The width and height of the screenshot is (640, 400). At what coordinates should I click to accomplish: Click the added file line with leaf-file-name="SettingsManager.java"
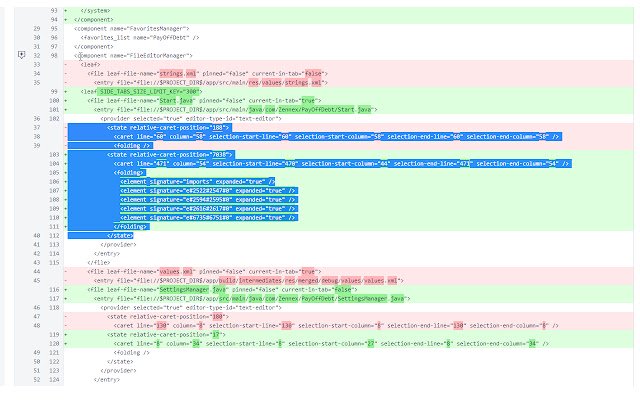pos(222,289)
